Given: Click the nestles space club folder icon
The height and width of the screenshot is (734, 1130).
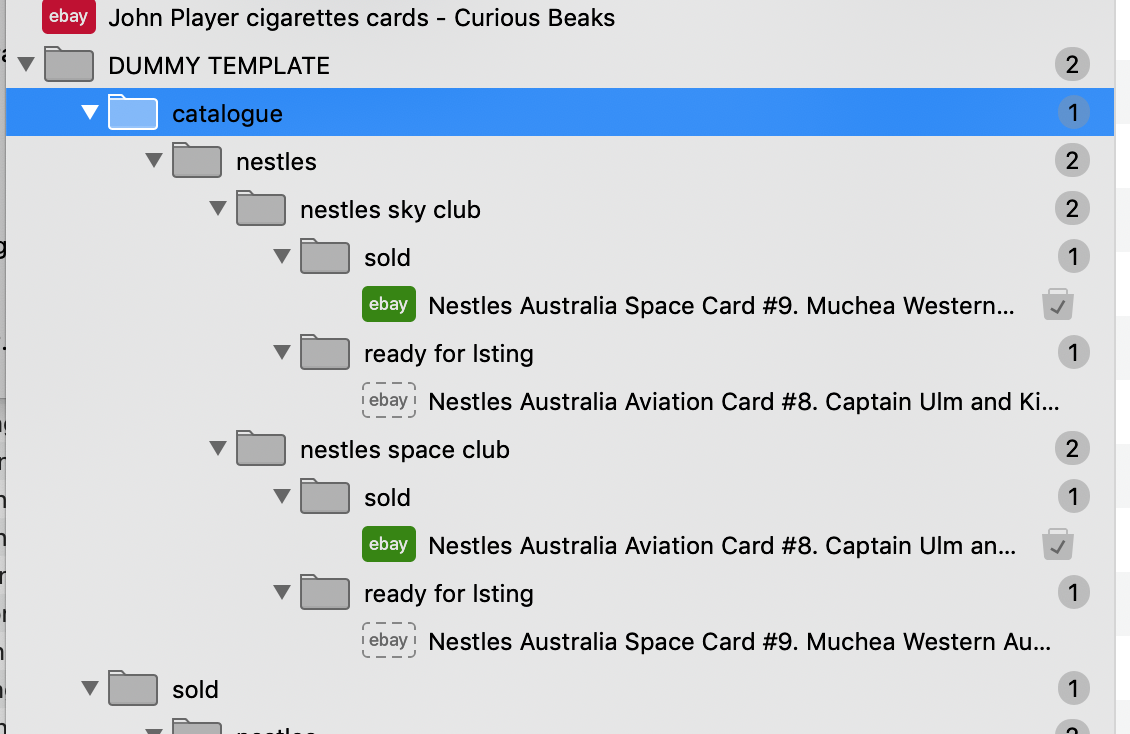Looking at the screenshot, I should coord(261,448).
